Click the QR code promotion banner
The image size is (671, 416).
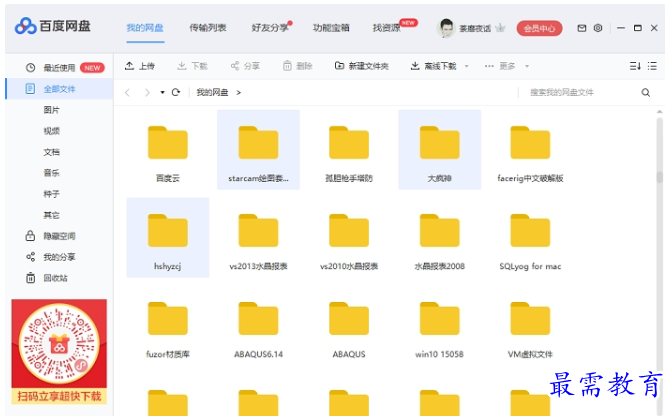pos(59,351)
